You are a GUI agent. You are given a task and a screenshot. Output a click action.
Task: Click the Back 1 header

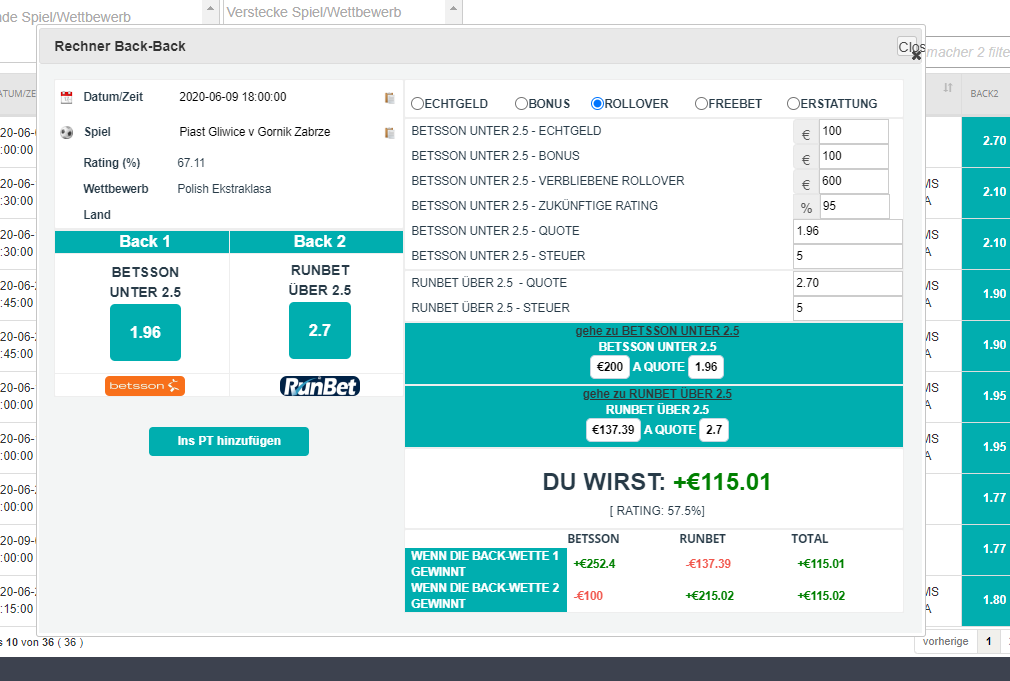tap(142, 242)
